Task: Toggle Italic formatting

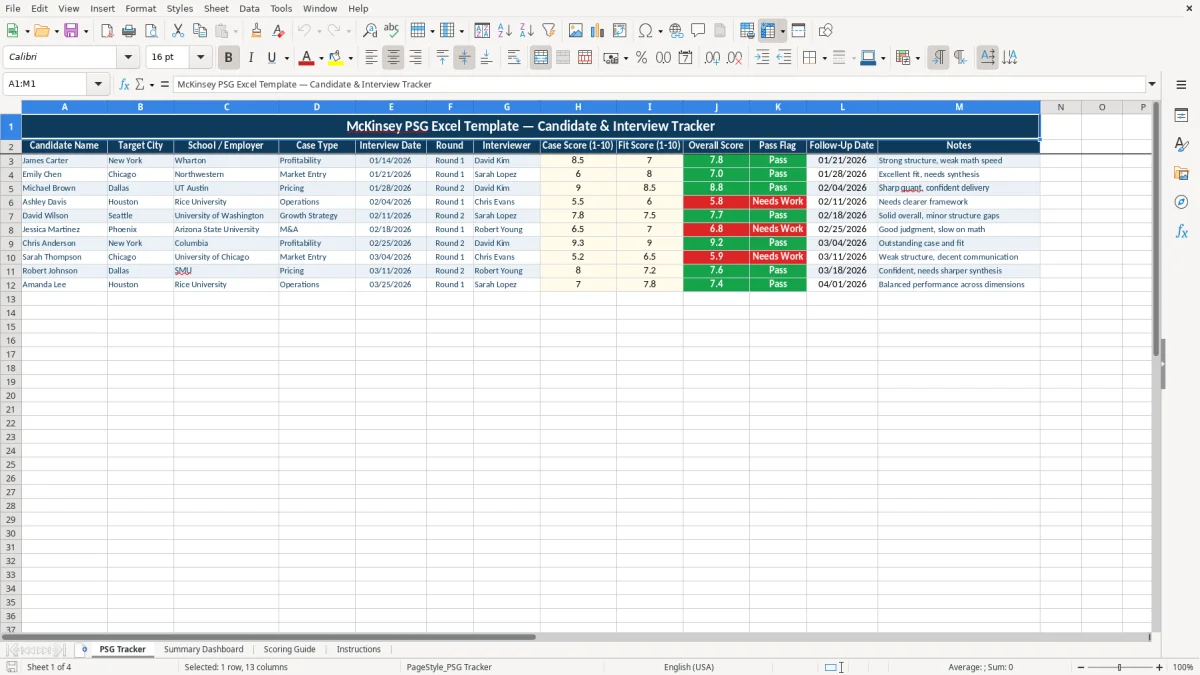Action: 250,58
